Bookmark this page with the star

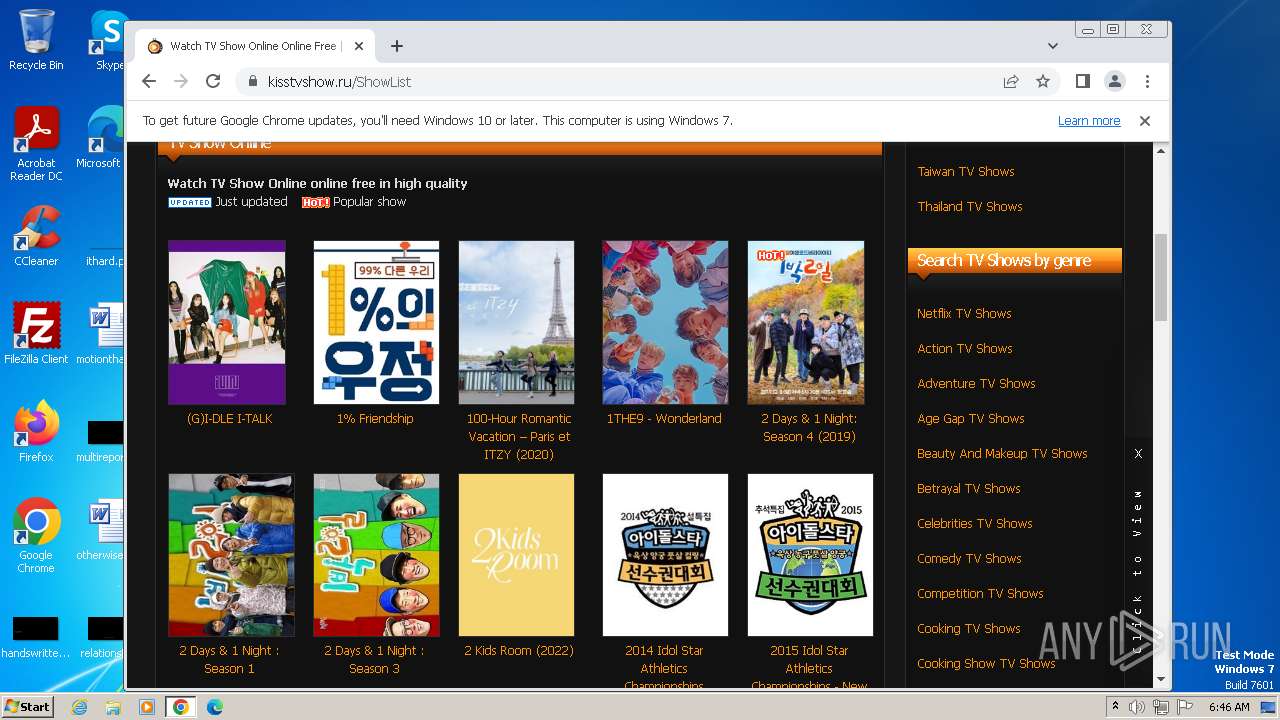pos(1043,81)
